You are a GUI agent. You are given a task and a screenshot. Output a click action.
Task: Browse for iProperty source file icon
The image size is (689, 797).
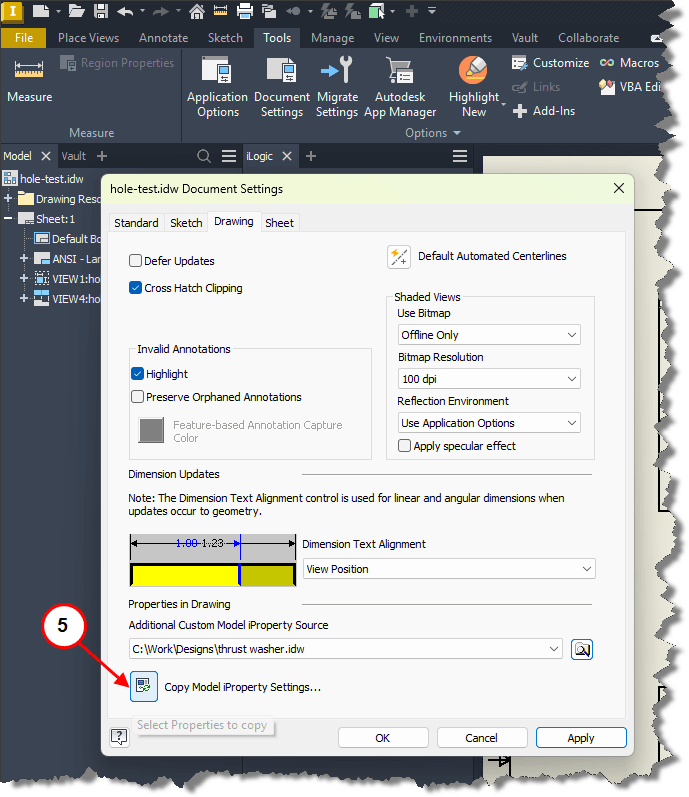point(582,650)
